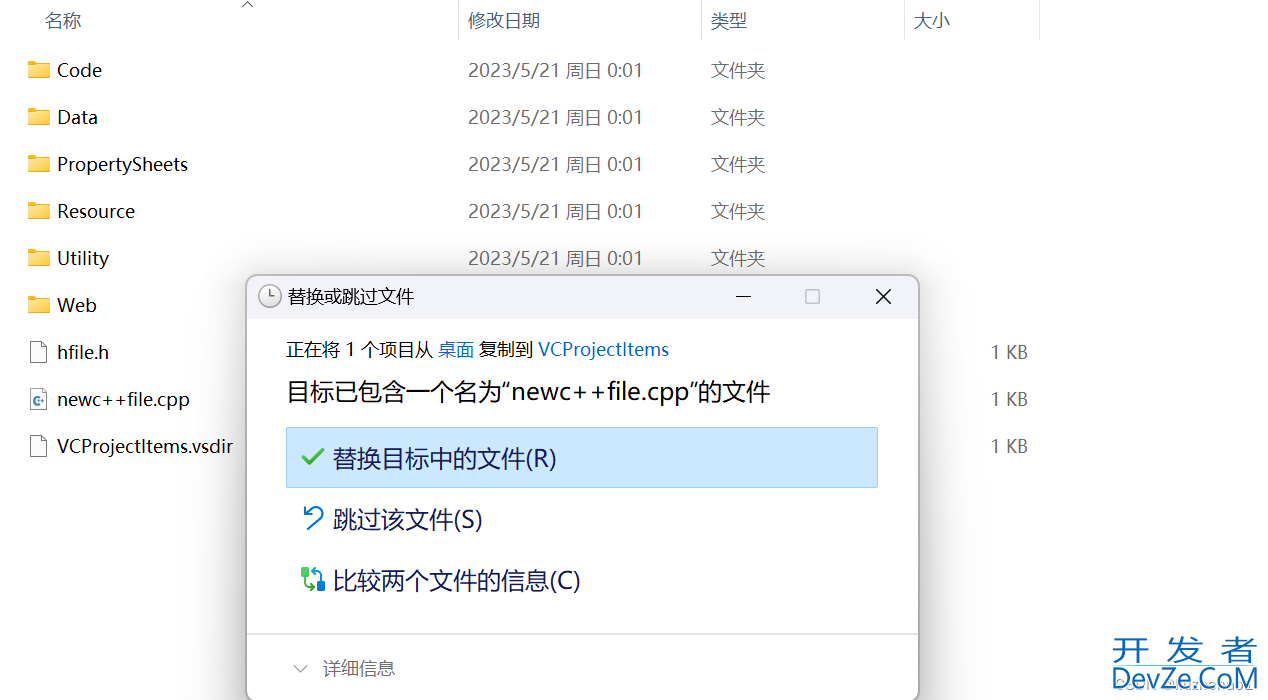
Task: Click 1 KB size of VCProjectItems.vsdir
Action: click(1009, 446)
